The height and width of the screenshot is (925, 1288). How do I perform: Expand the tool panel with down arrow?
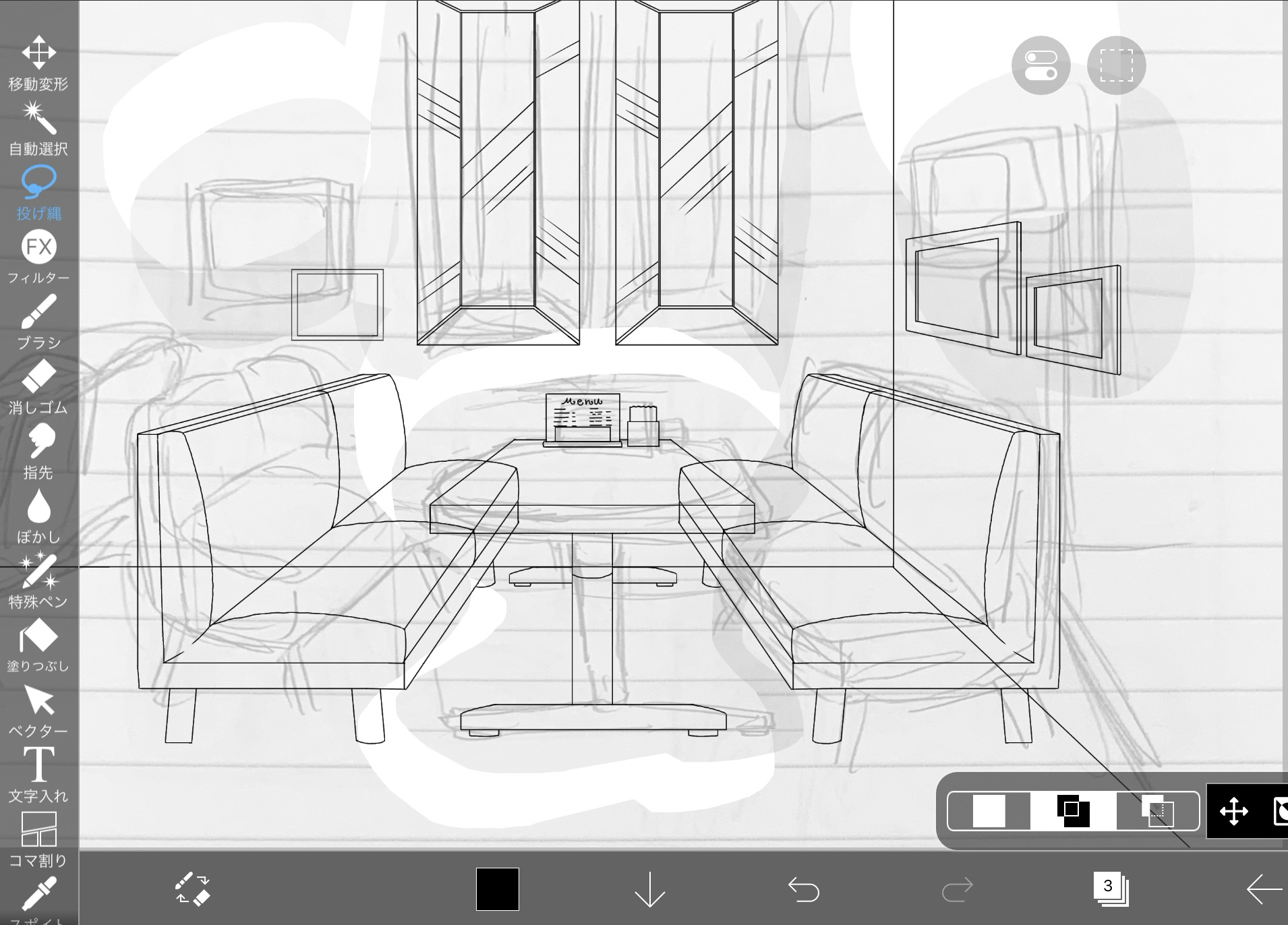[649, 889]
